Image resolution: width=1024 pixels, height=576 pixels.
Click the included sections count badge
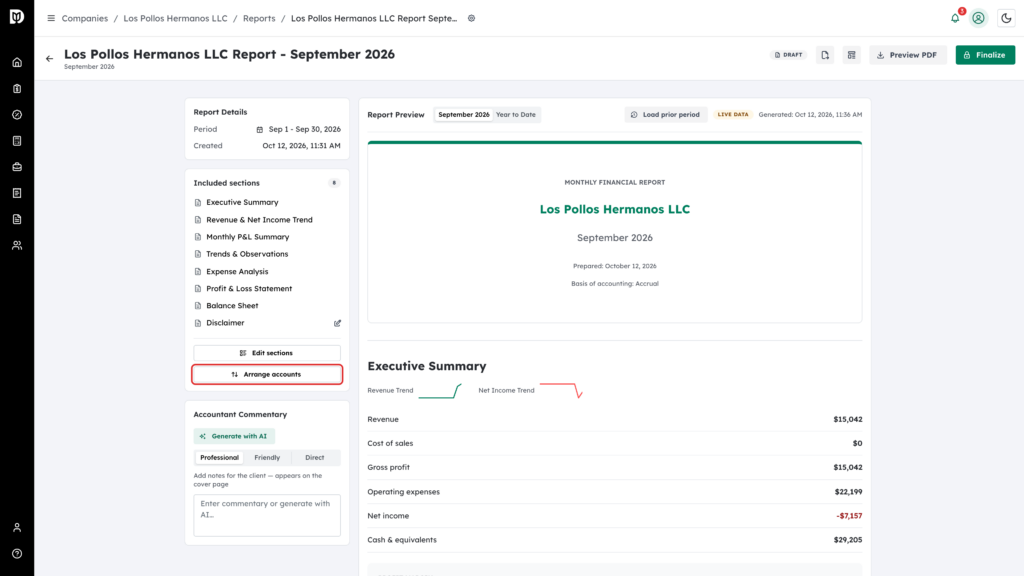click(334, 183)
